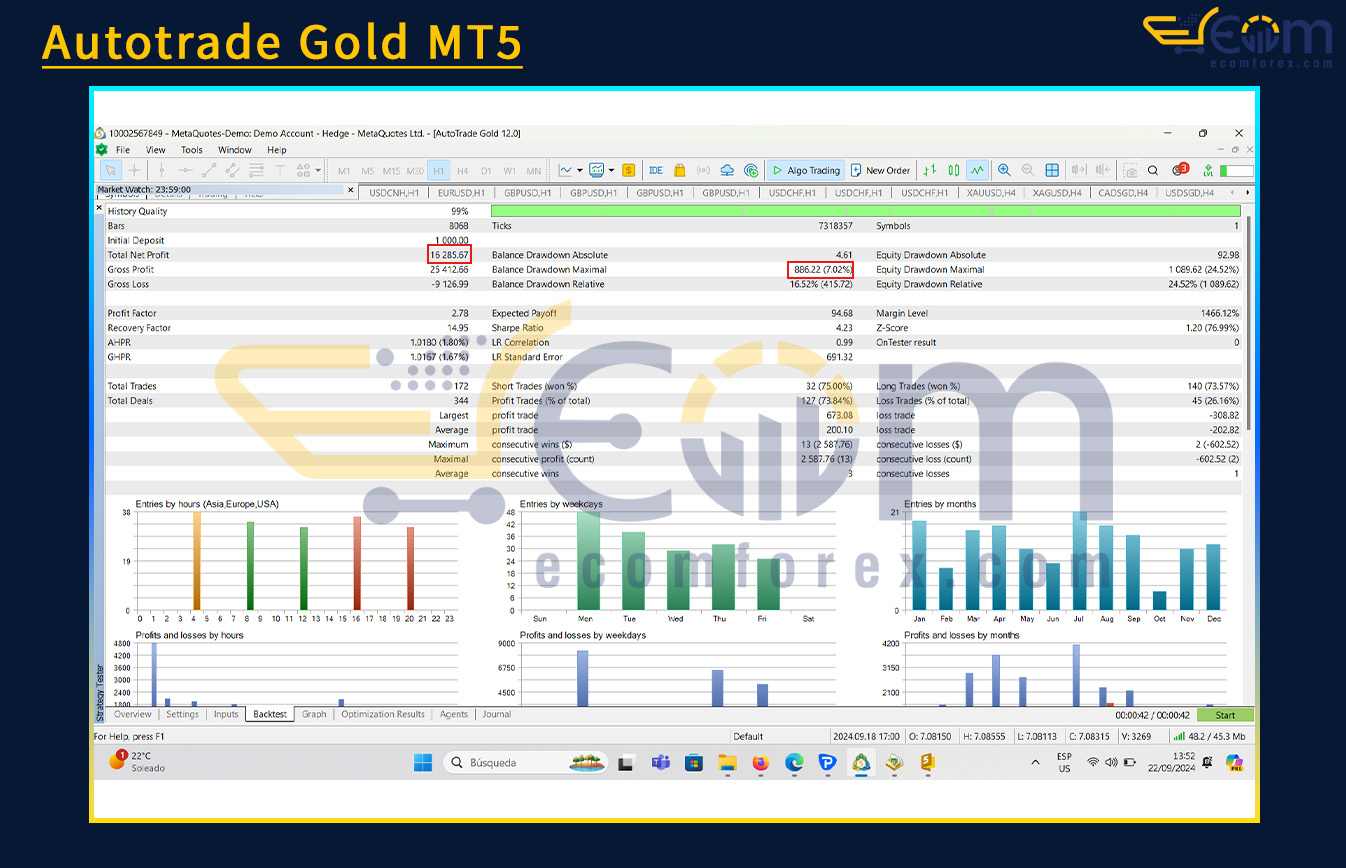Switch chart timeframe to M1
1346x868 pixels.
coord(344,171)
